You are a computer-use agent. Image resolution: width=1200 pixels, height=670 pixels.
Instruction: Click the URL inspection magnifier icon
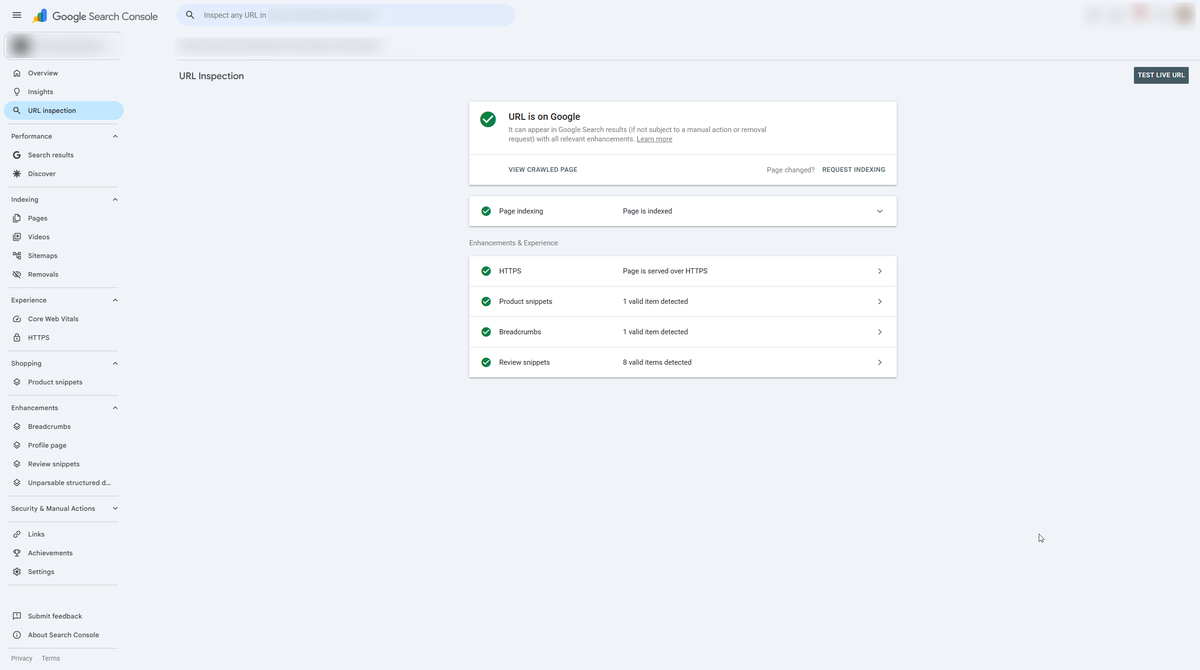[x=17, y=111]
